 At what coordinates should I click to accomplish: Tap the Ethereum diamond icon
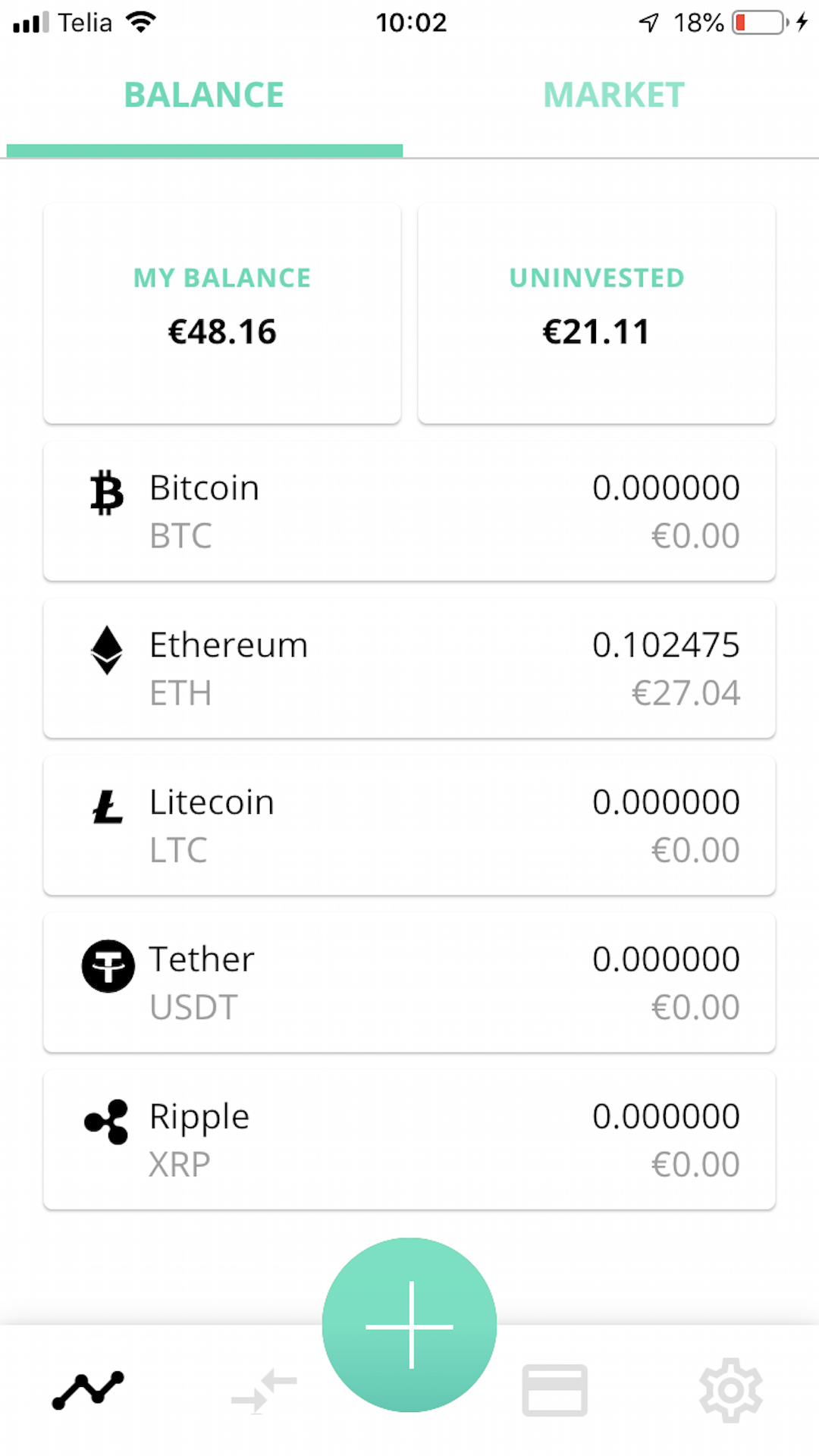point(107,650)
